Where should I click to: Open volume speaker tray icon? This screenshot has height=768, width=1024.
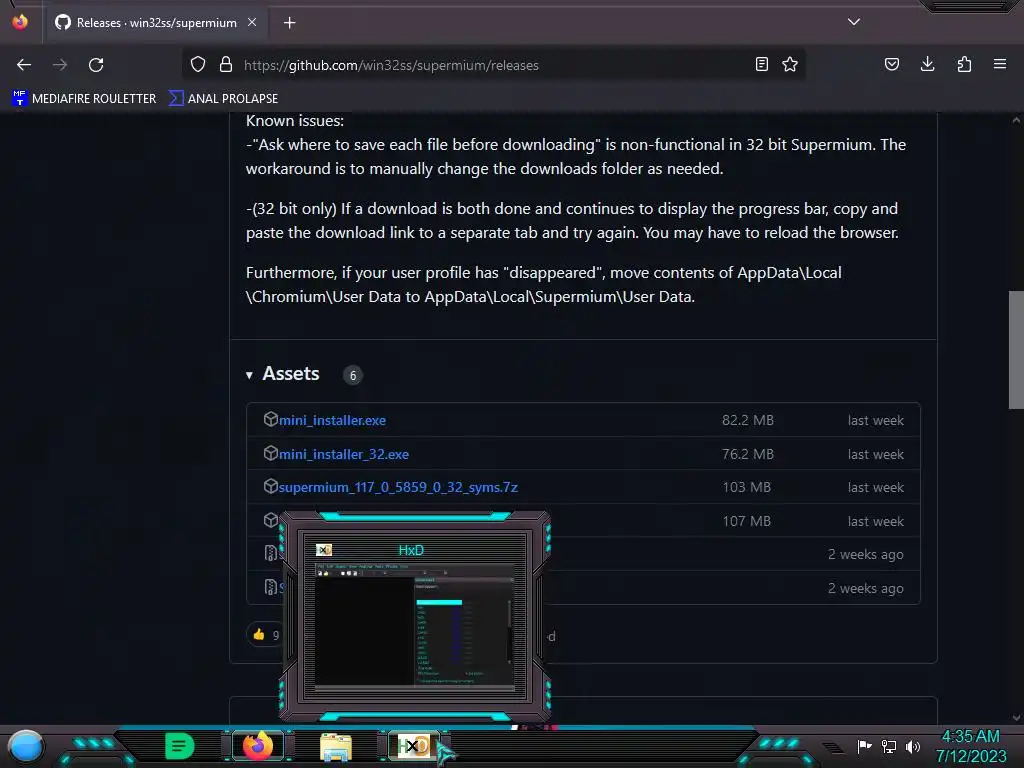pos(913,746)
